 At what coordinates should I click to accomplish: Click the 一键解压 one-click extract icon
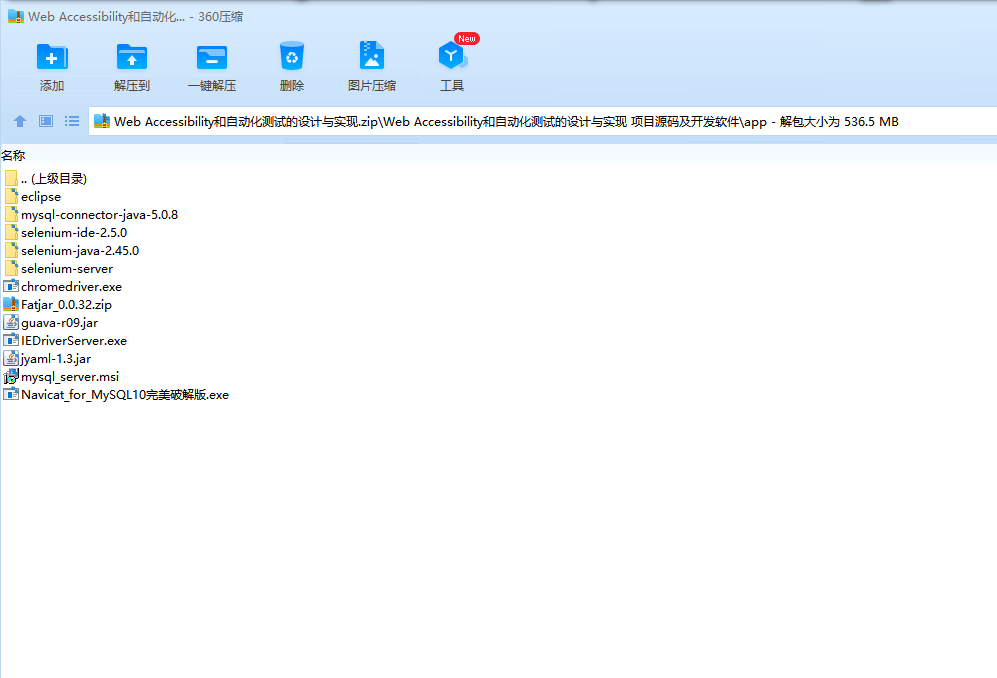(x=212, y=57)
